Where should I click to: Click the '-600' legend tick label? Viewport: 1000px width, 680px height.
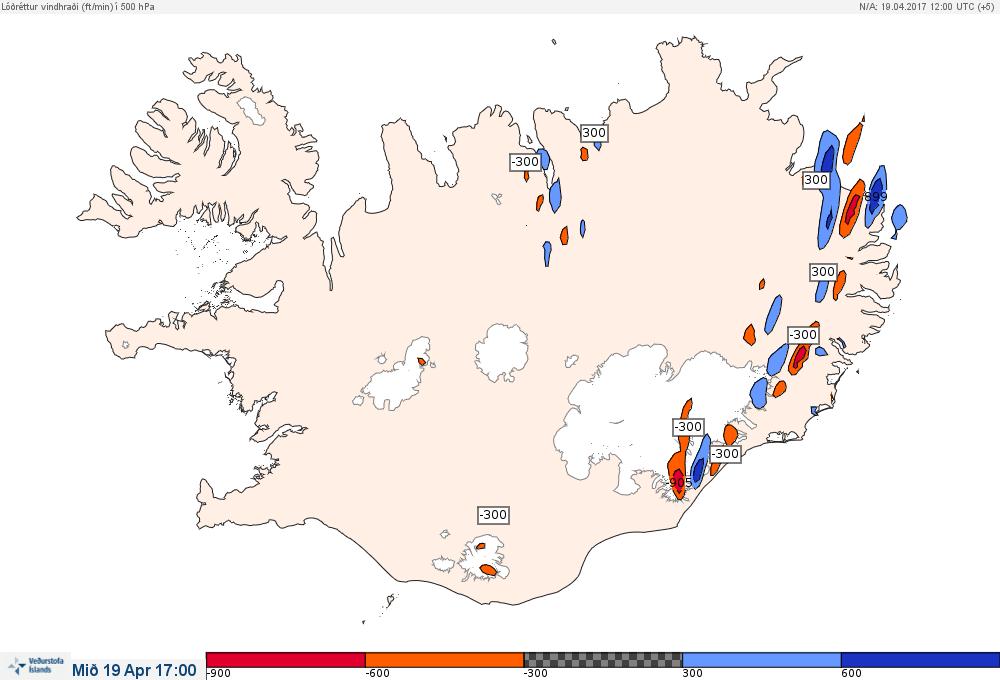pos(377,674)
